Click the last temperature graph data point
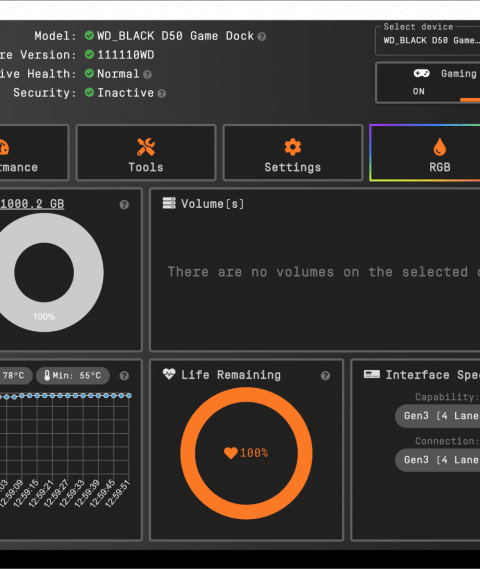Image resolution: width=480 pixels, height=569 pixels. 129,396
